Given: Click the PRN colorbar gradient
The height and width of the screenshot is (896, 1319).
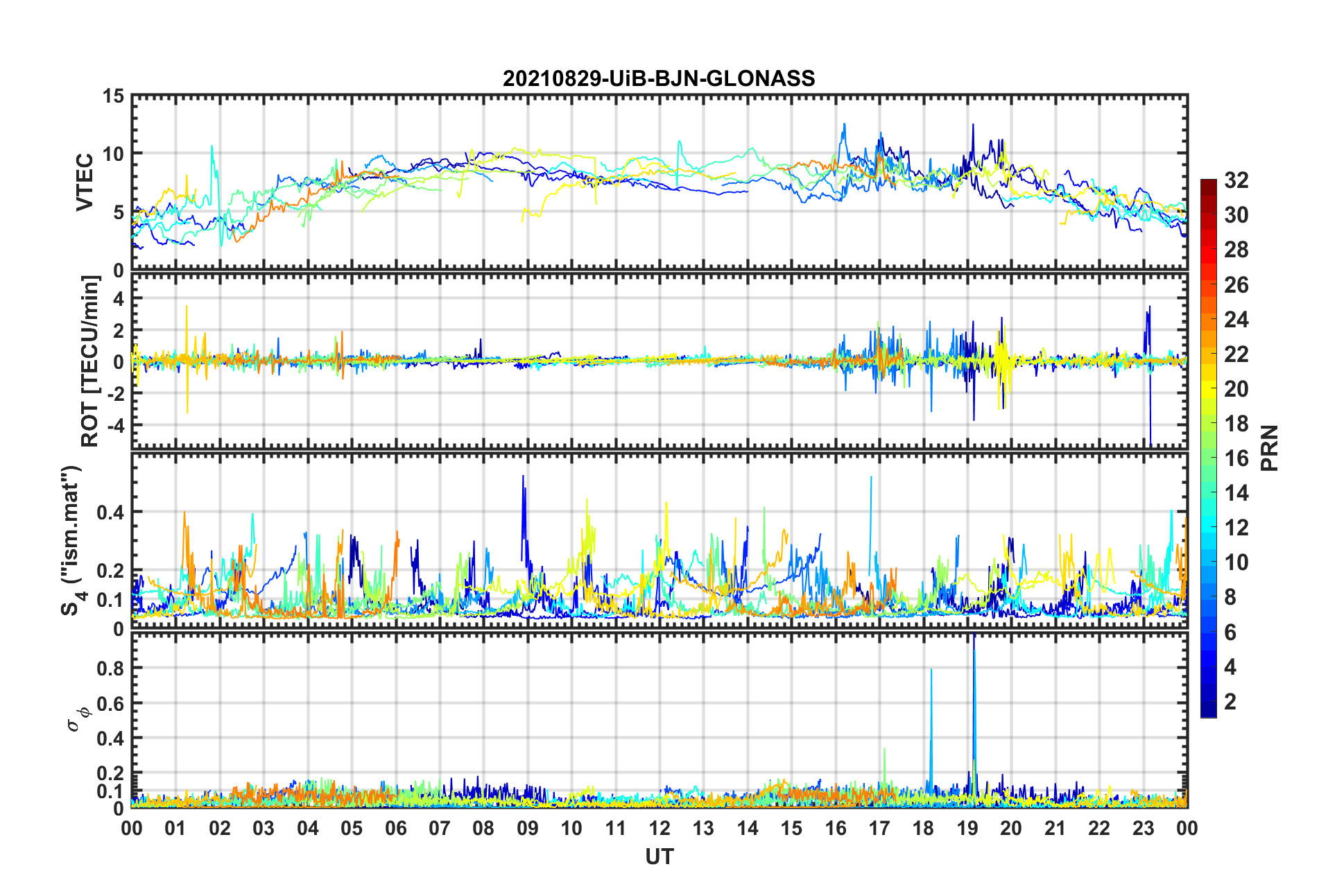Looking at the screenshot, I should 1209,449.
